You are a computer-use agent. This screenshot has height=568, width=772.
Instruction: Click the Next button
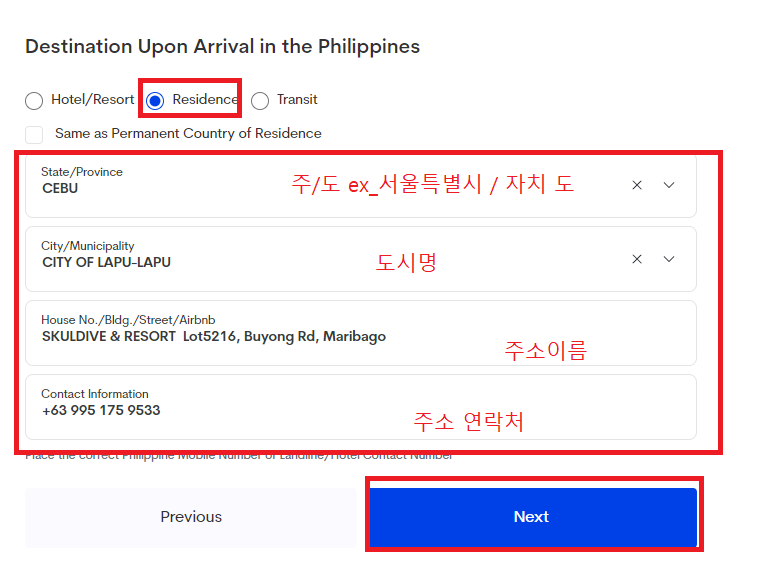click(x=533, y=517)
